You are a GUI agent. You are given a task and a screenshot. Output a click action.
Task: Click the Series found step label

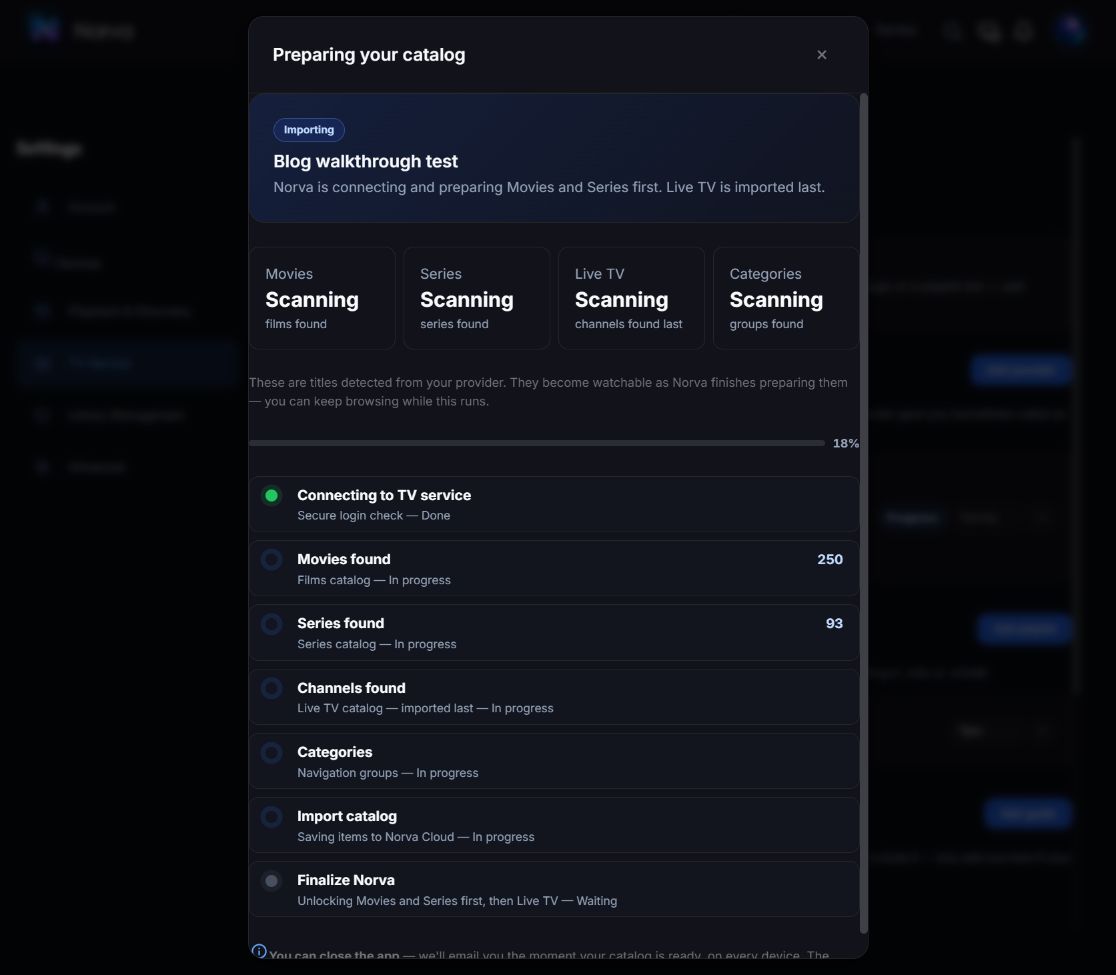point(340,623)
